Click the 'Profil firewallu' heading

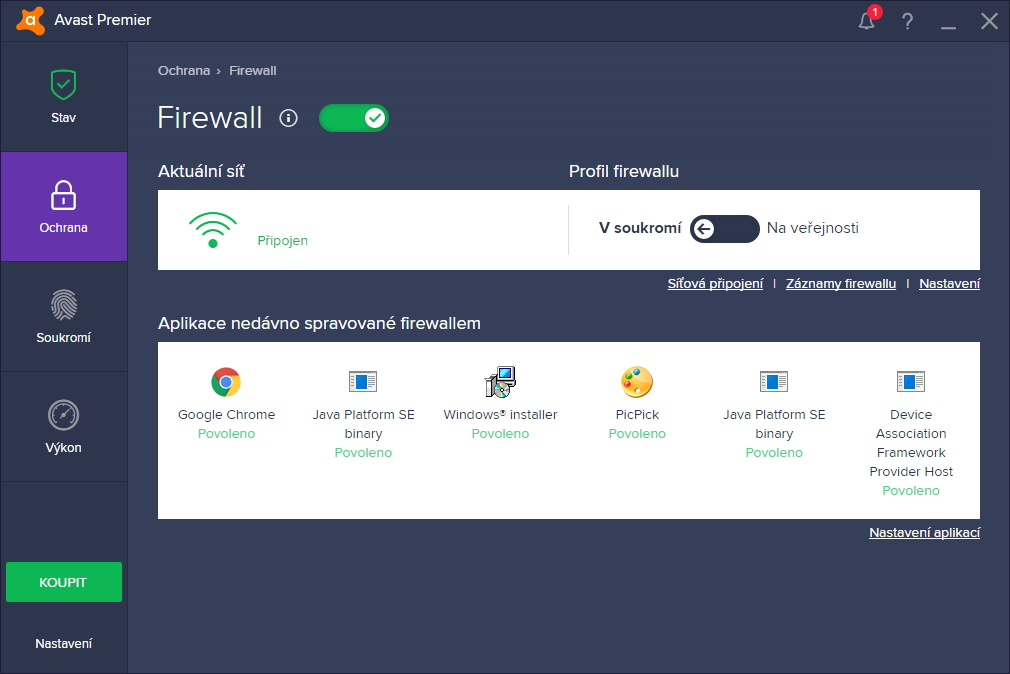pos(624,171)
